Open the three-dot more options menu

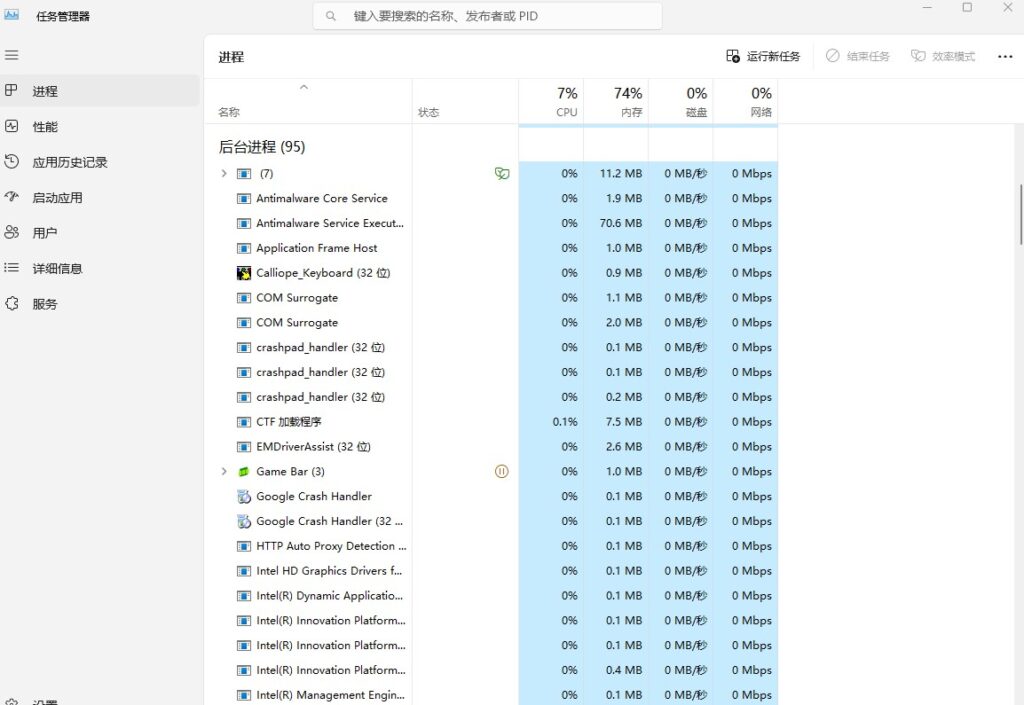click(x=1005, y=57)
